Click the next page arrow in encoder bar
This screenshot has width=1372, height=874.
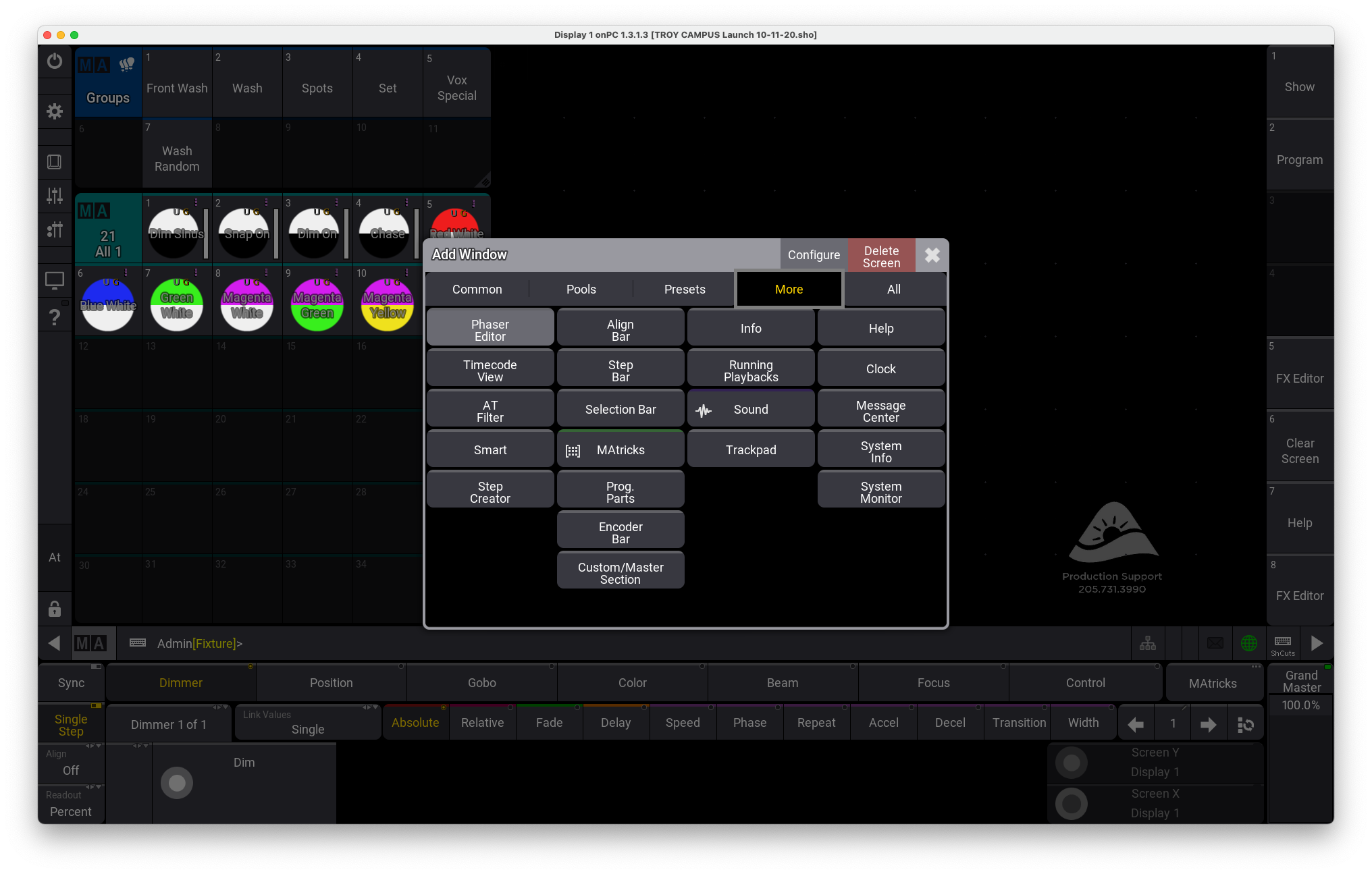pos(1209,724)
